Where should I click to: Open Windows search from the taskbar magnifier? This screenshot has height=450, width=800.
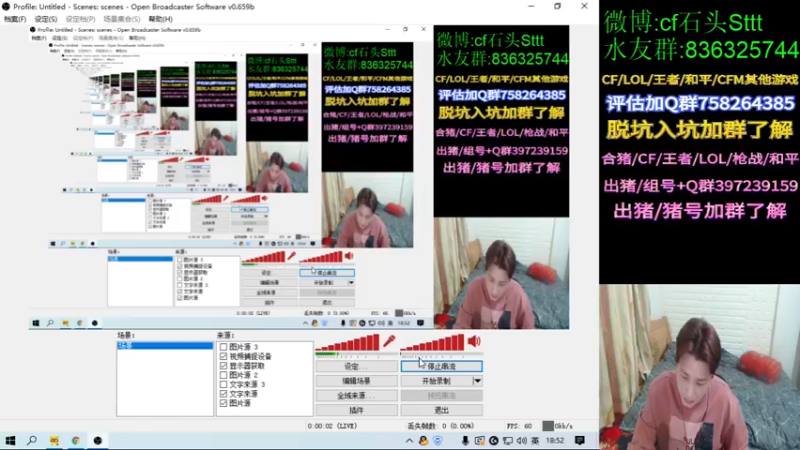click(32, 440)
